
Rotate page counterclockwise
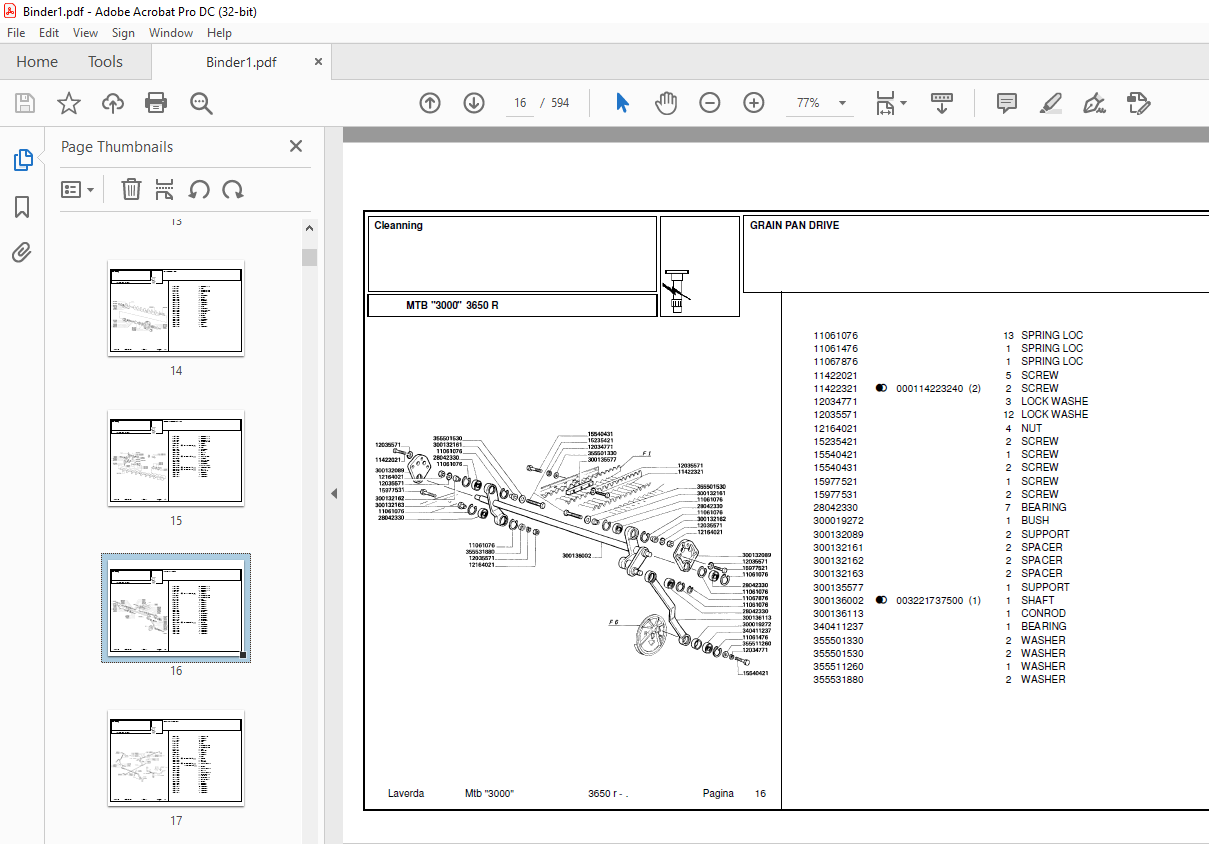pyautogui.click(x=199, y=189)
